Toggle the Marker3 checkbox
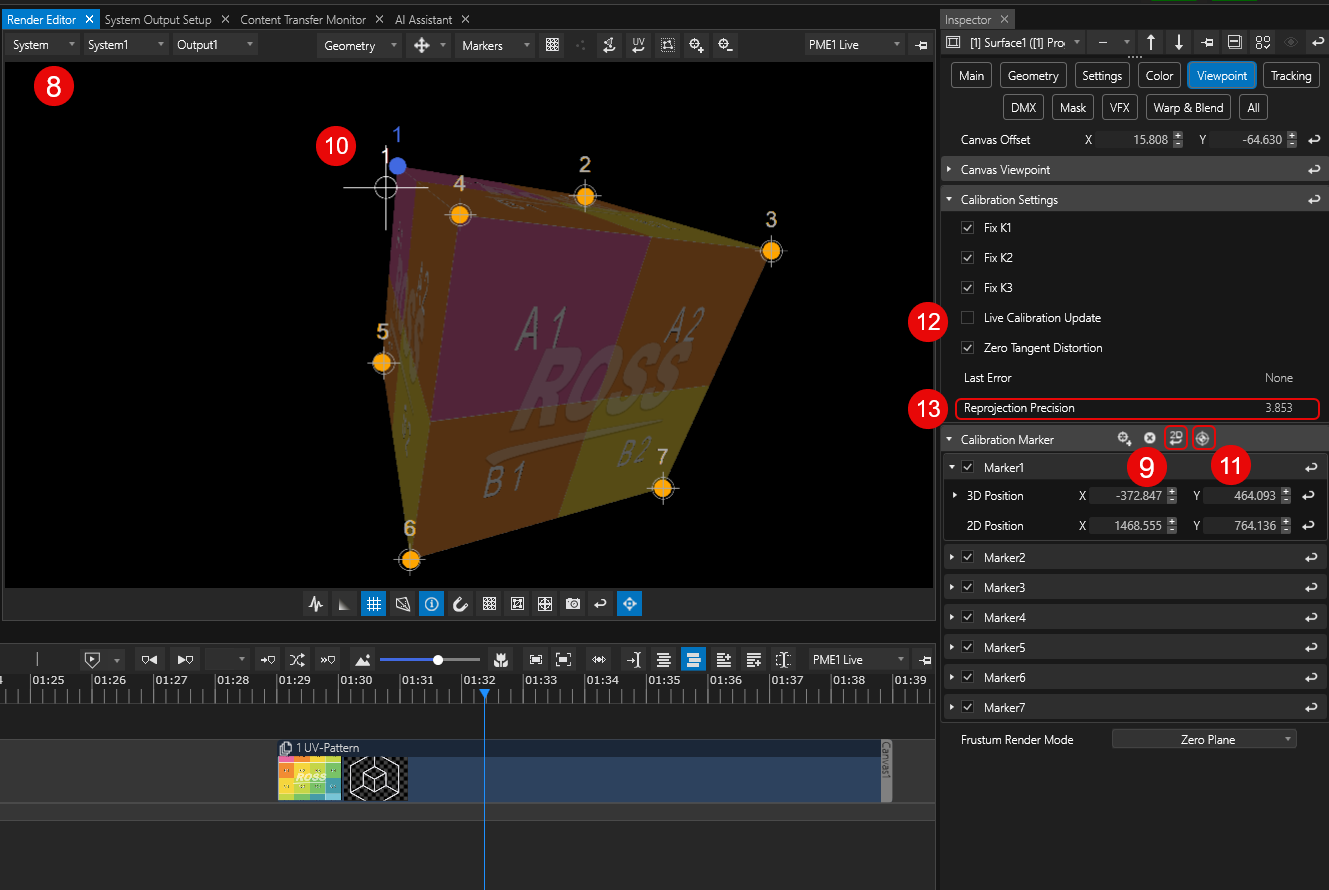Screen dimensions: 1329x890 pos(967,587)
